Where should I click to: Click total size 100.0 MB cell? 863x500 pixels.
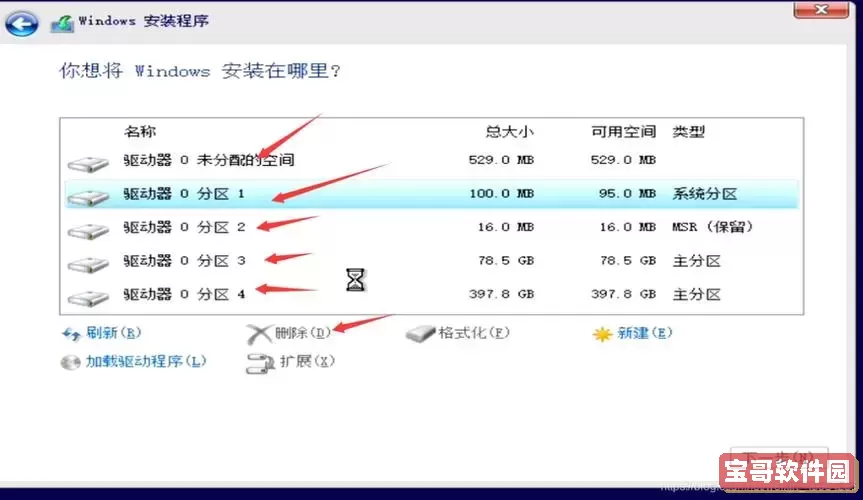(501, 194)
